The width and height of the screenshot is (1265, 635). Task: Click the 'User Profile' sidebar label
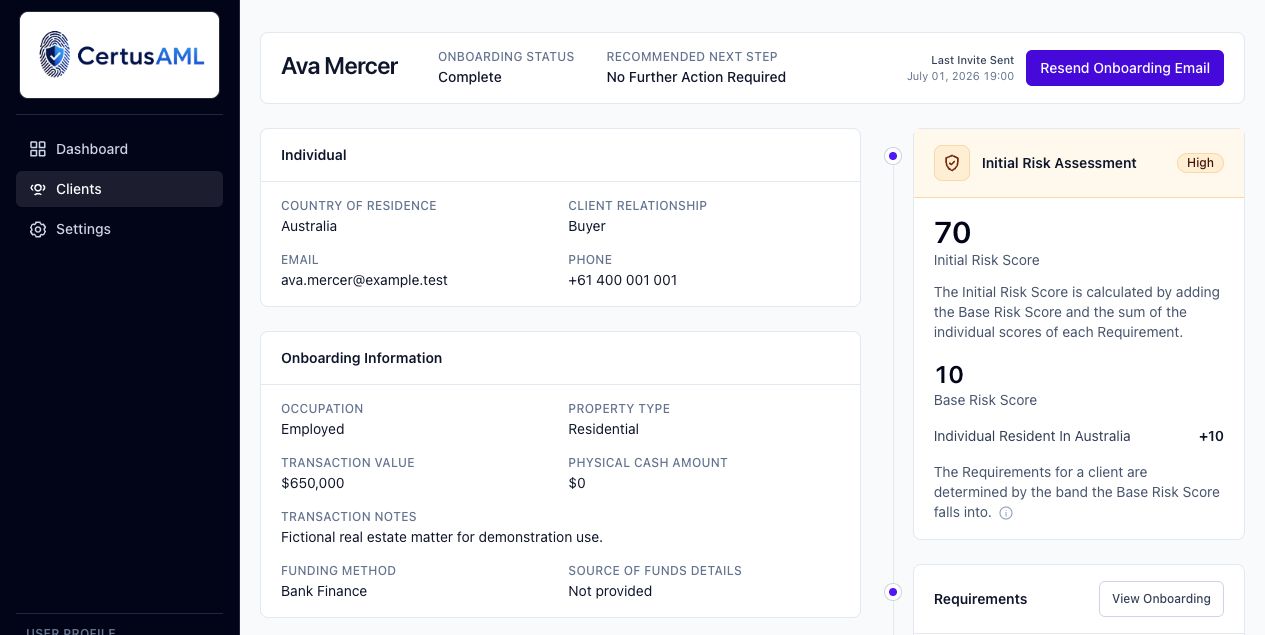click(x=70, y=631)
